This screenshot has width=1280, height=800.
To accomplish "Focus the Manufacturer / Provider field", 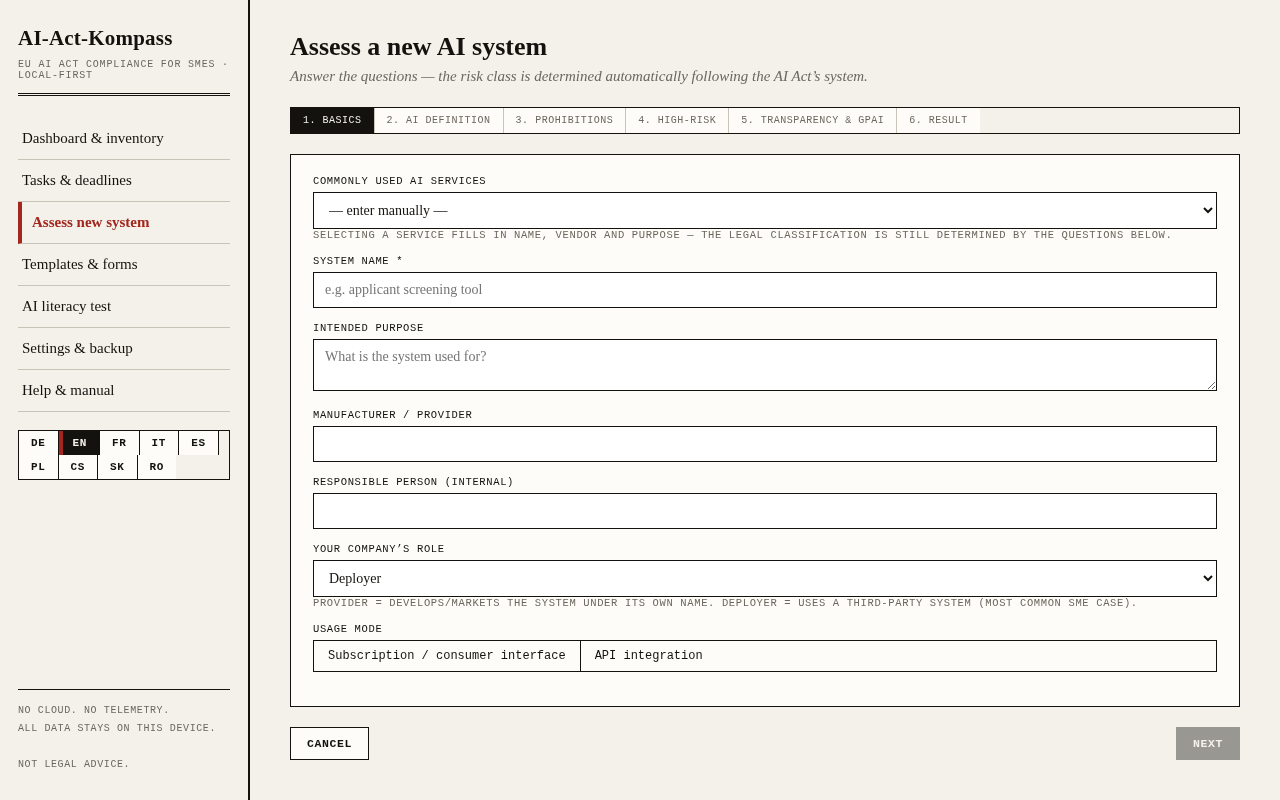I will pos(765,444).
